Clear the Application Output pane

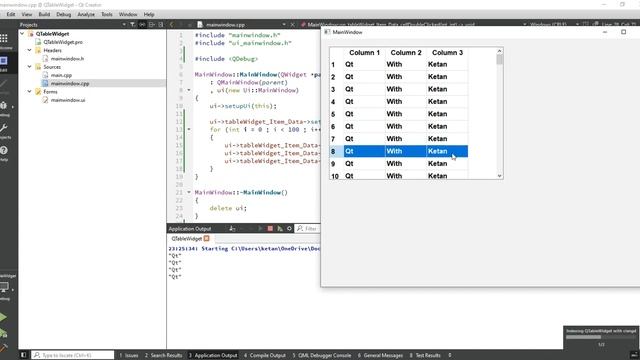(232, 229)
